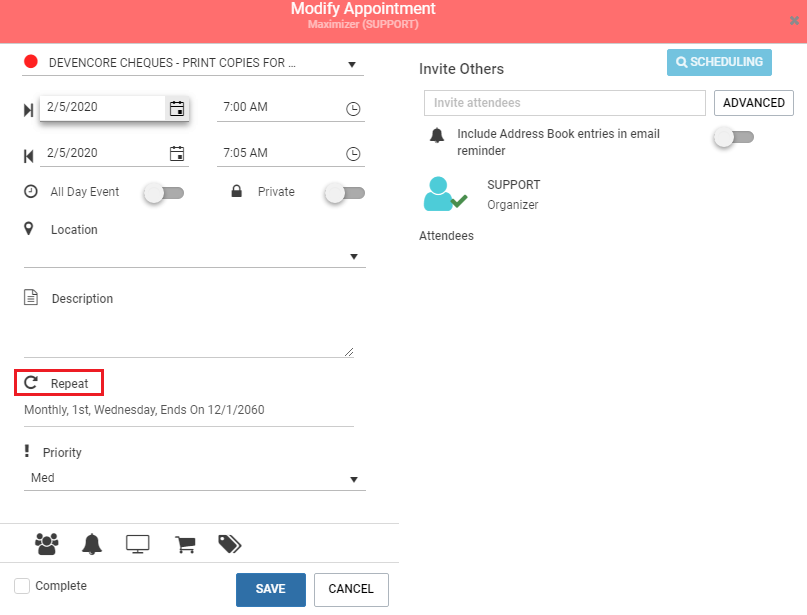Click the Private padlock icon
This screenshot has width=807, height=615.
point(236,191)
